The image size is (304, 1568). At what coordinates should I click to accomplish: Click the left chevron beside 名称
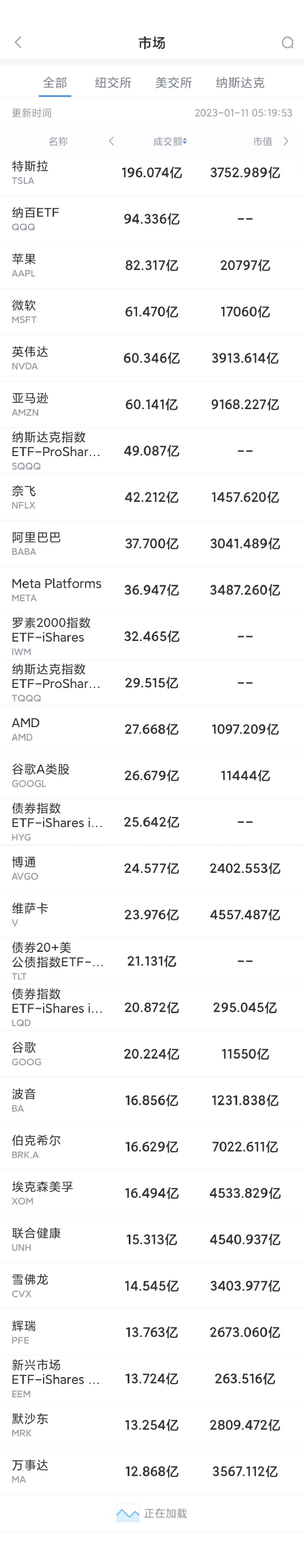coord(112,141)
